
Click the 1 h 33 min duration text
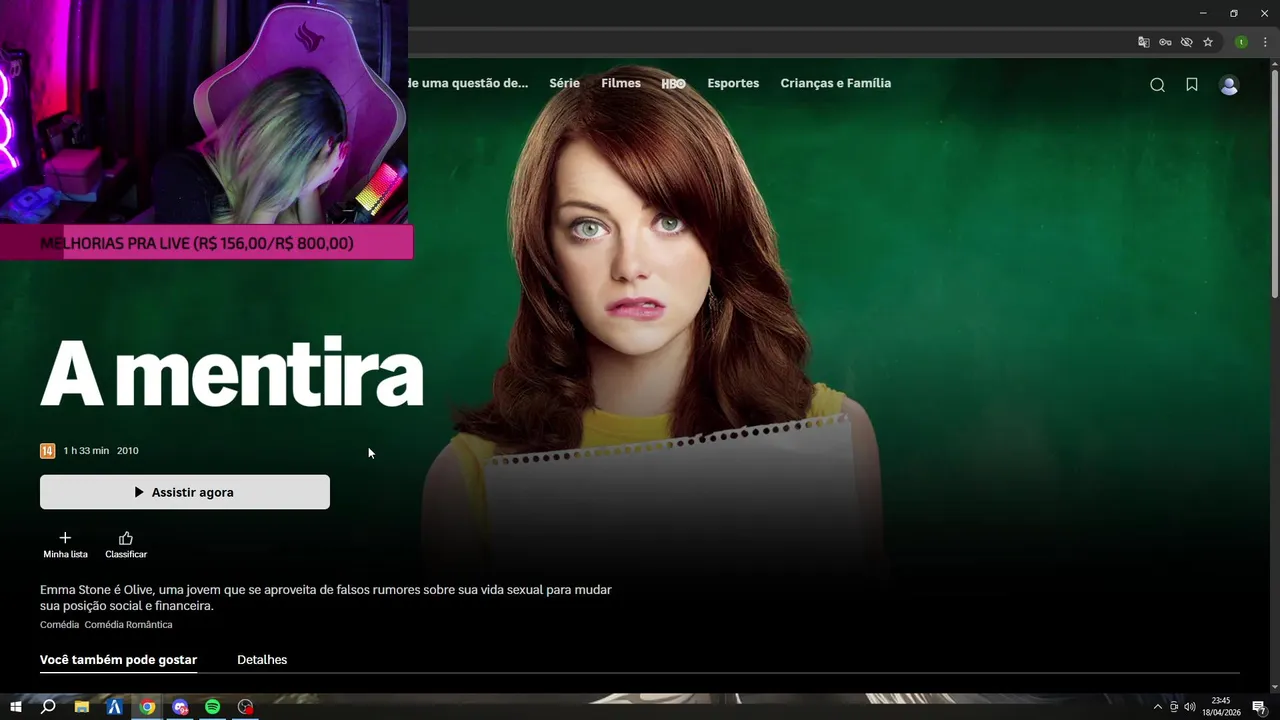tap(86, 451)
